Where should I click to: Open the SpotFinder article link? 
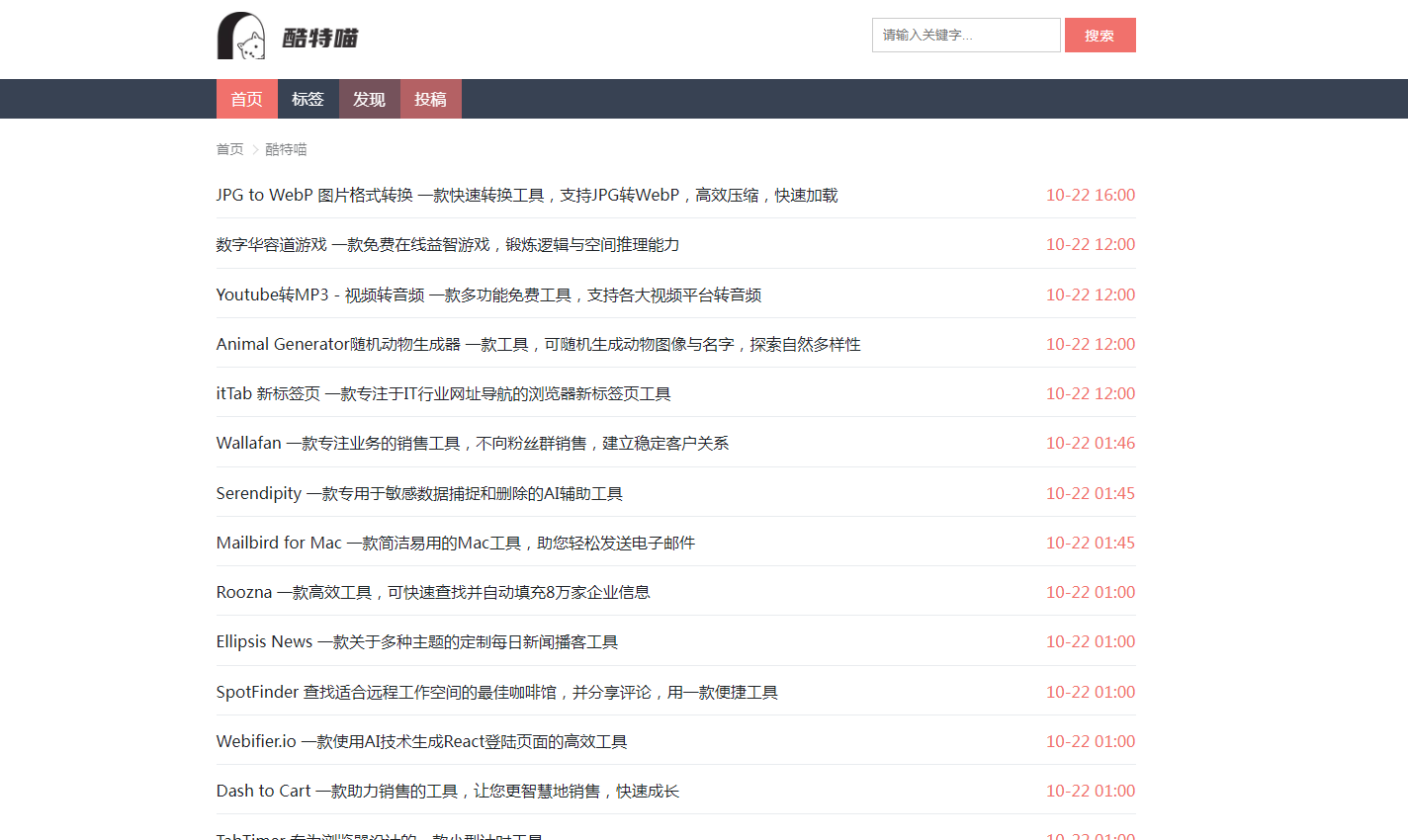[x=497, y=692]
